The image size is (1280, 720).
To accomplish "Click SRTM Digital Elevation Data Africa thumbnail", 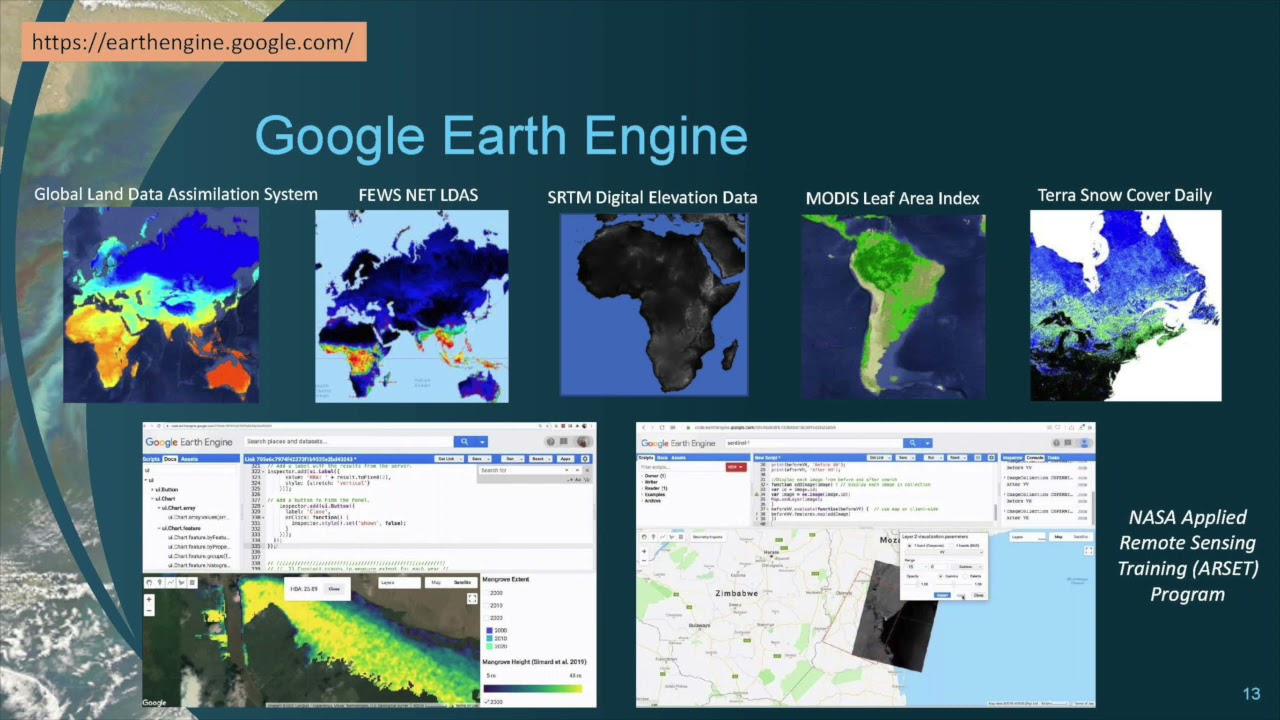I will 653,304.
